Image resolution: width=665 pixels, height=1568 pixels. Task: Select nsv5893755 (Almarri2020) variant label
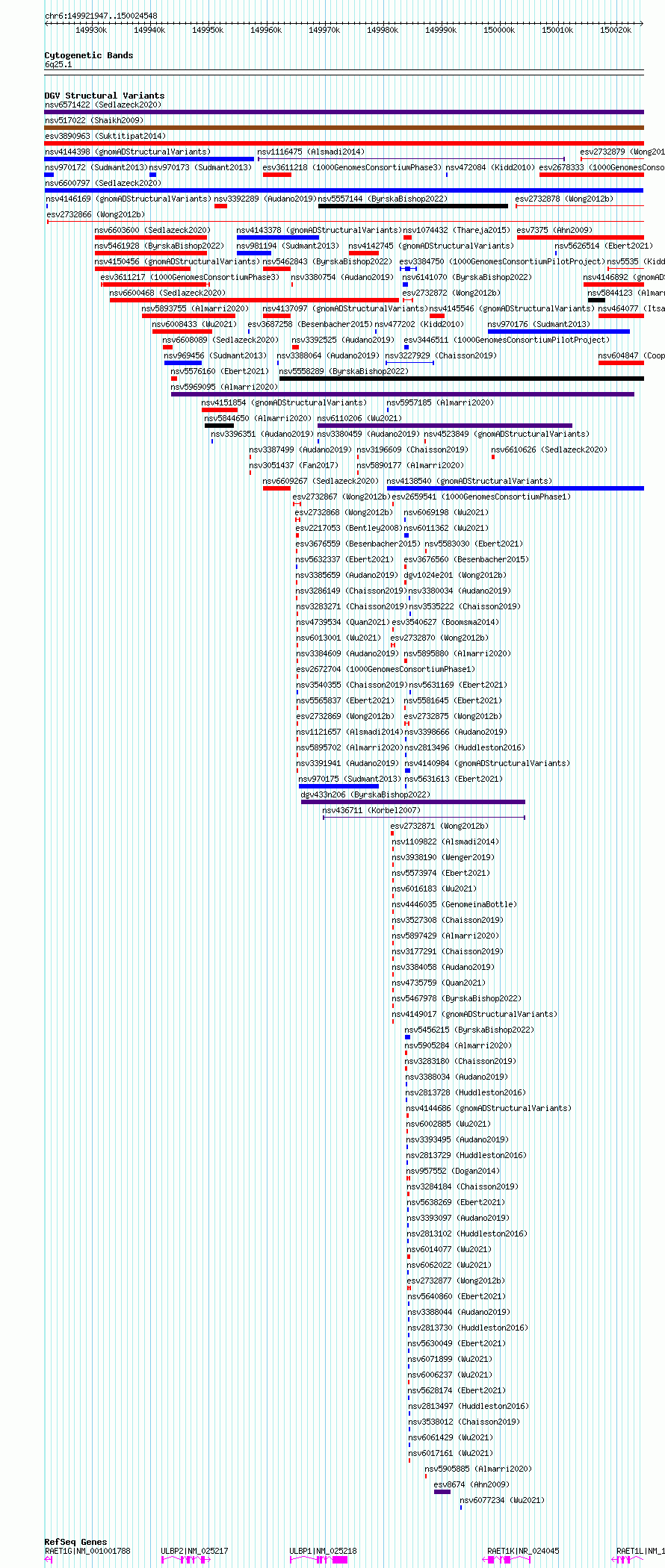pyautogui.click(x=195, y=309)
